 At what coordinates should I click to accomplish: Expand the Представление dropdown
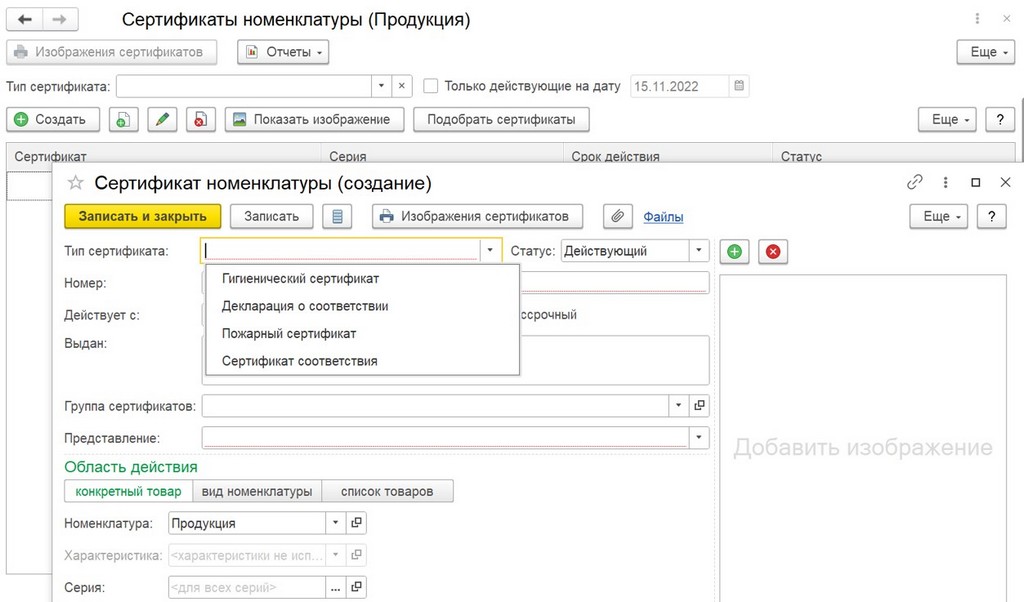click(698, 437)
